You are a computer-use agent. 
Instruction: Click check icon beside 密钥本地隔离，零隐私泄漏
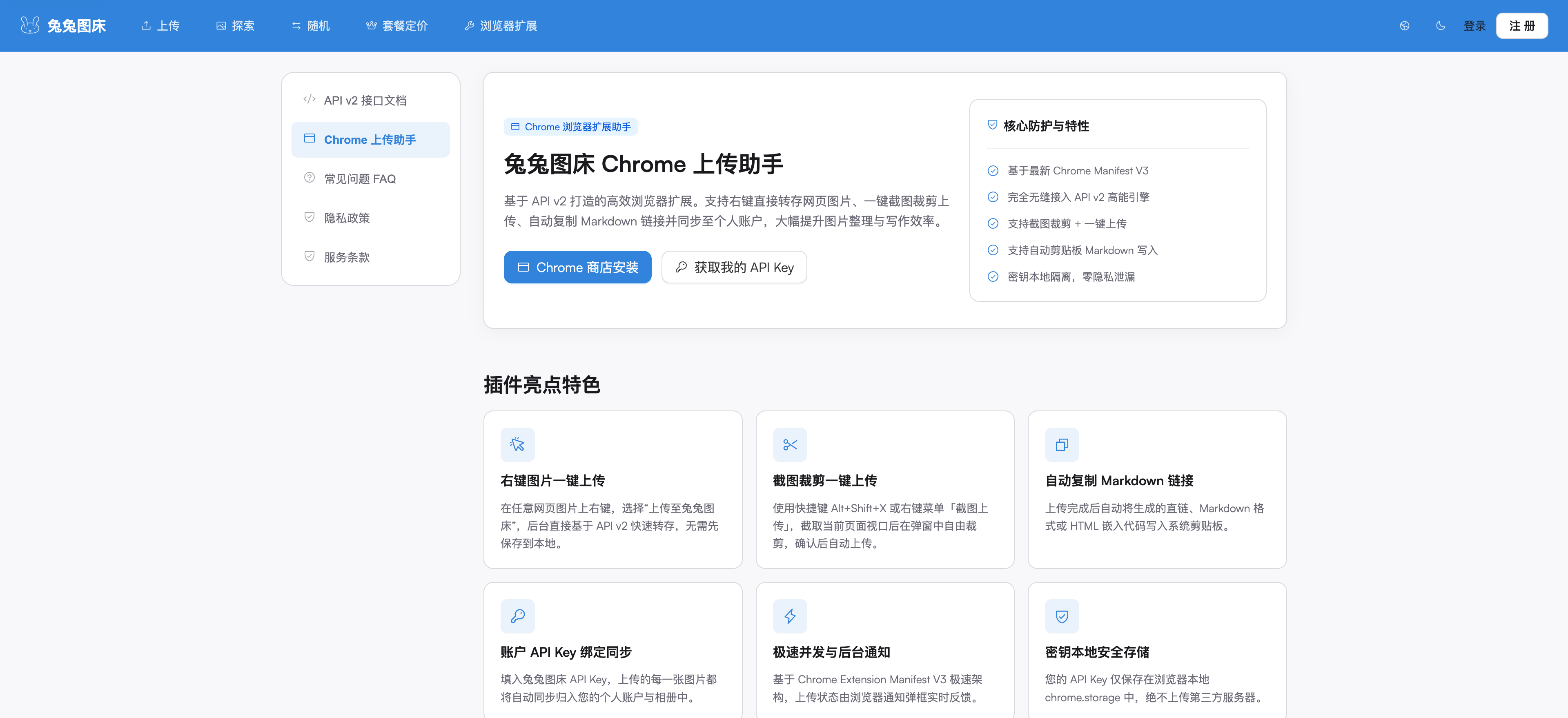[x=993, y=276]
